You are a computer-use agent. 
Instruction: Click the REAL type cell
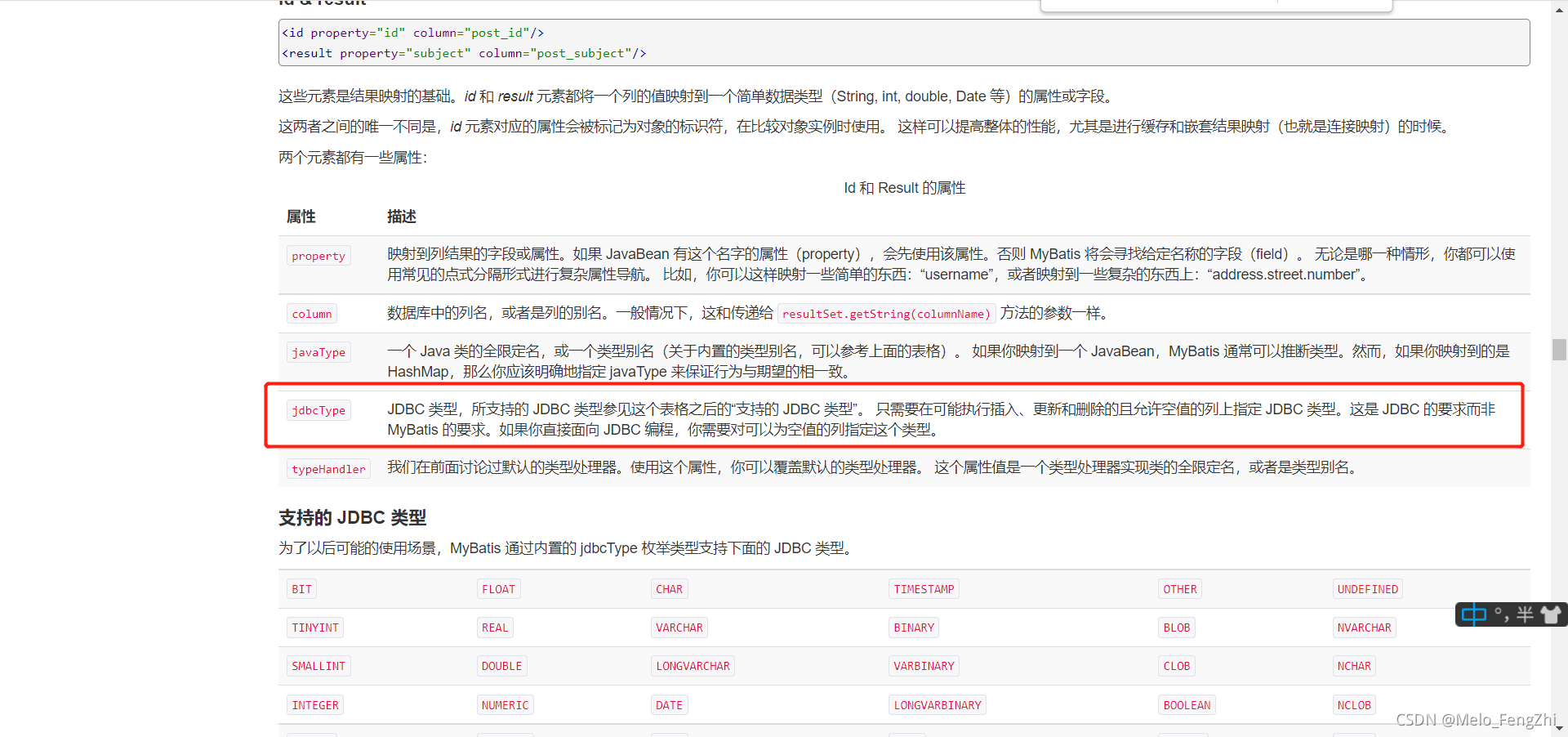click(495, 628)
